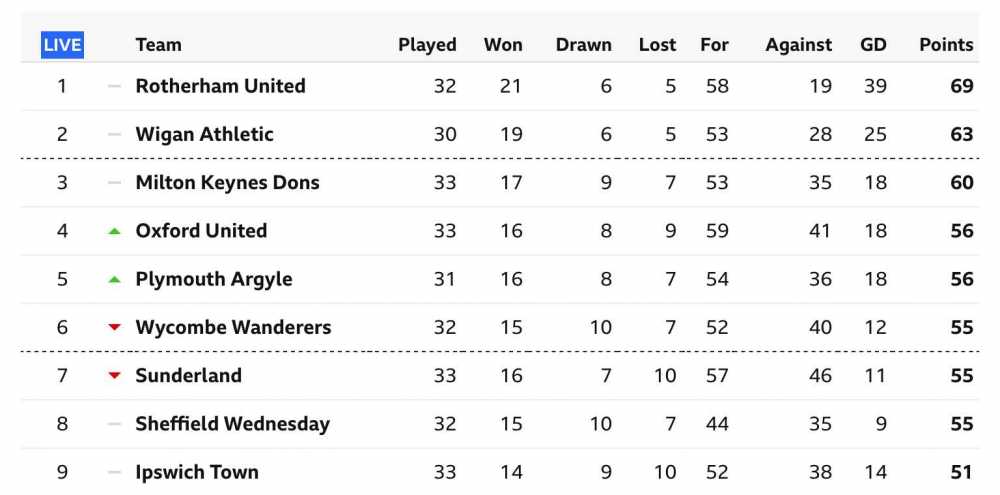Click the GD column header
The height and width of the screenshot is (495, 1000).
coord(873,45)
